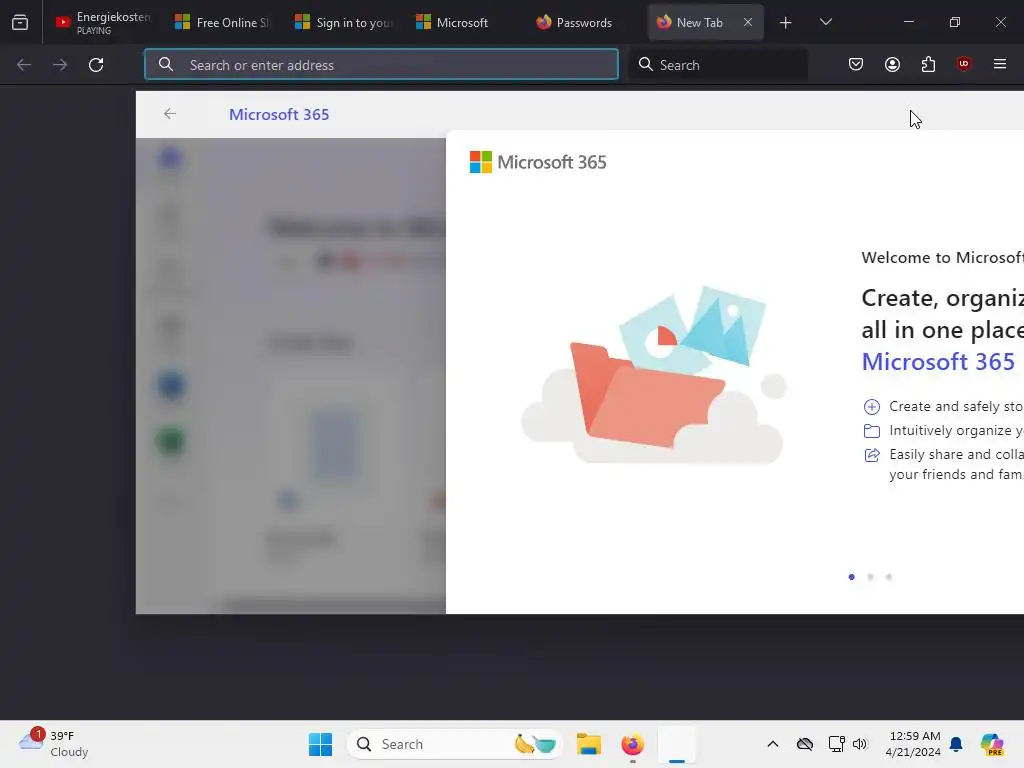
Task: Switch to the Sign in to your tab
Action: (x=343, y=22)
